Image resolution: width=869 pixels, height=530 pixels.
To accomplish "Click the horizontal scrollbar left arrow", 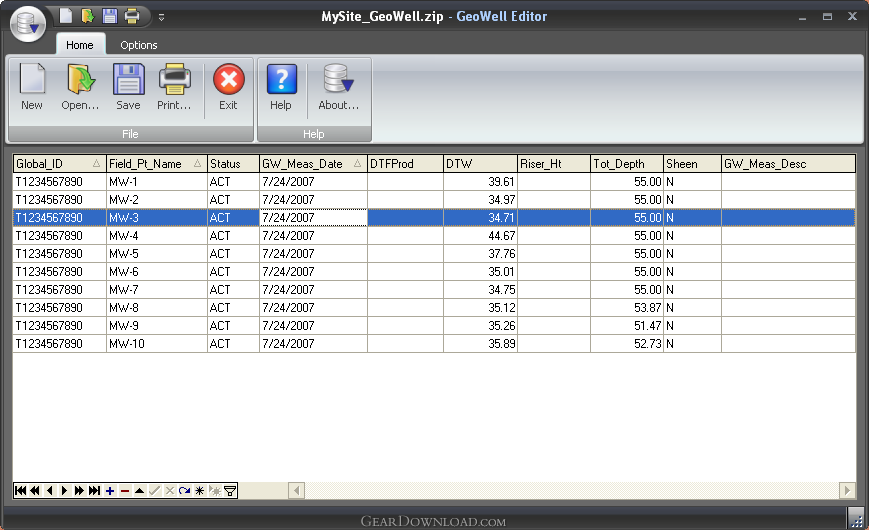I will click(x=297, y=491).
